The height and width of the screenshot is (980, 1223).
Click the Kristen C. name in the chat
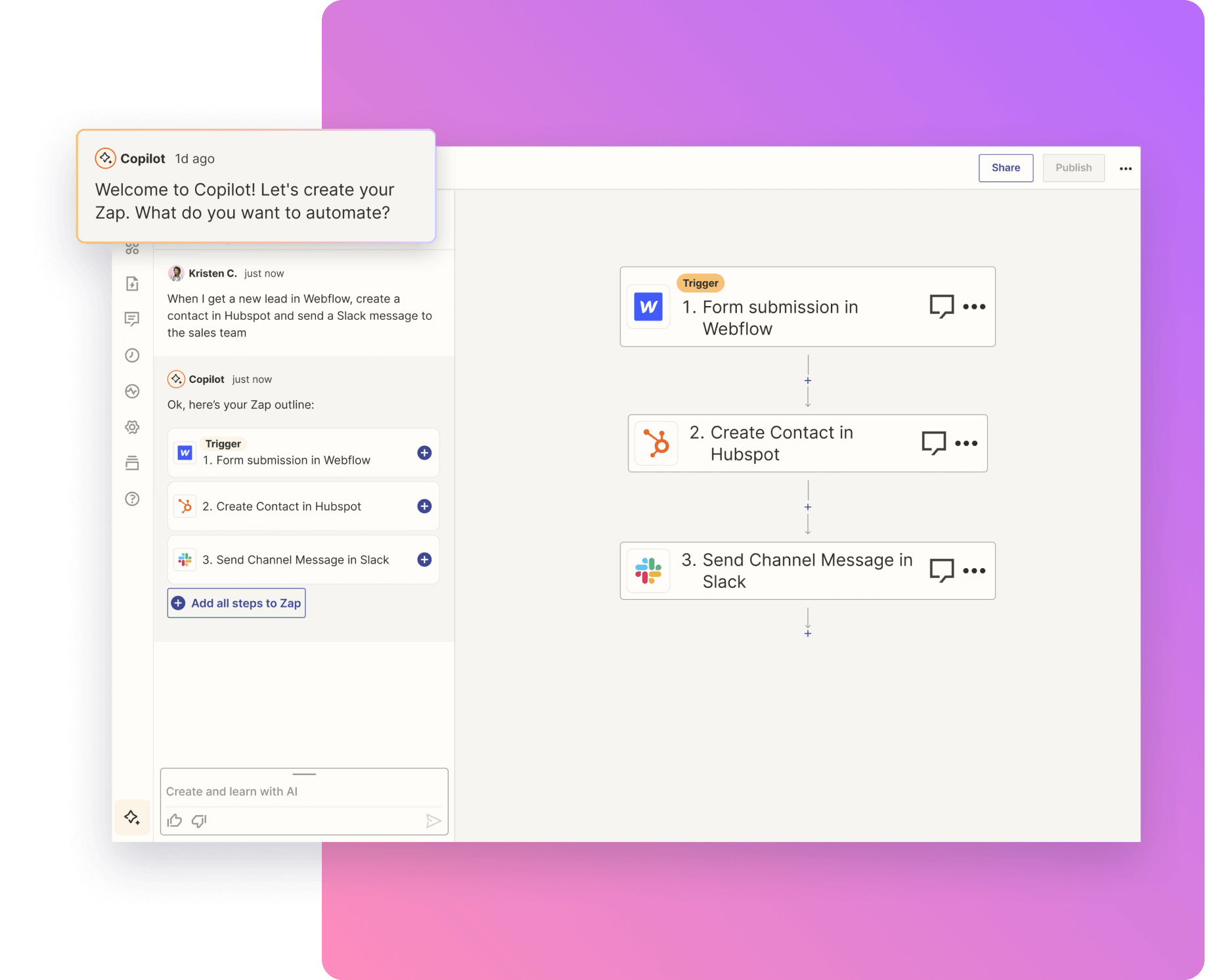coord(213,273)
